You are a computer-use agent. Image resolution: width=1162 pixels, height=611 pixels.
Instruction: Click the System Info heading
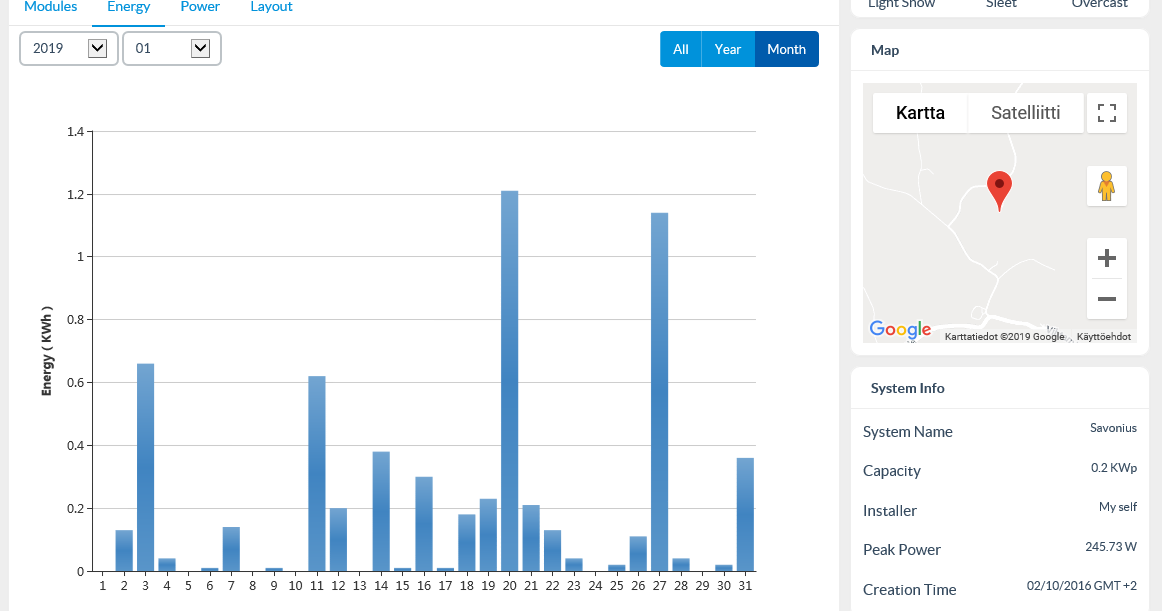[908, 389]
